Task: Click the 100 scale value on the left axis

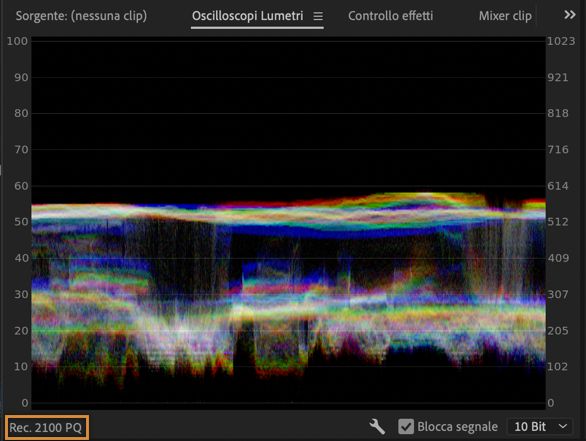Action: point(17,41)
